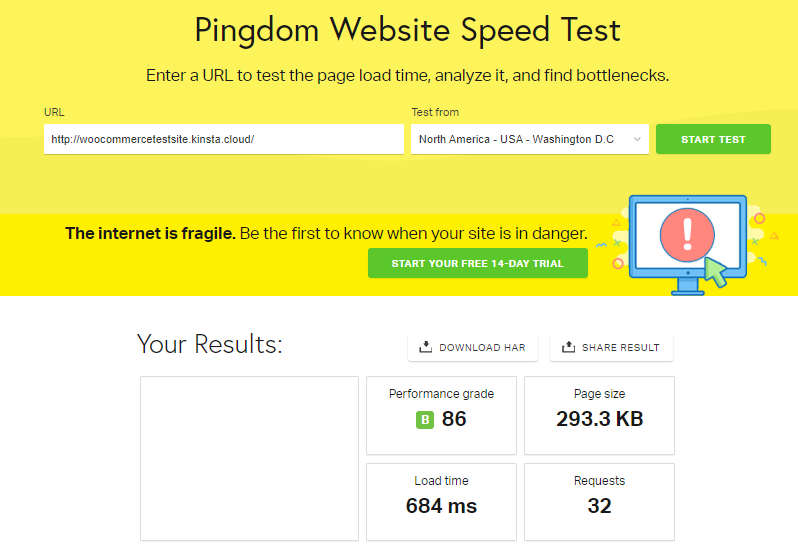This screenshot has width=798, height=553.
Task: Click the Your Results heading
Action: pyautogui.click(x=210, y=344)
